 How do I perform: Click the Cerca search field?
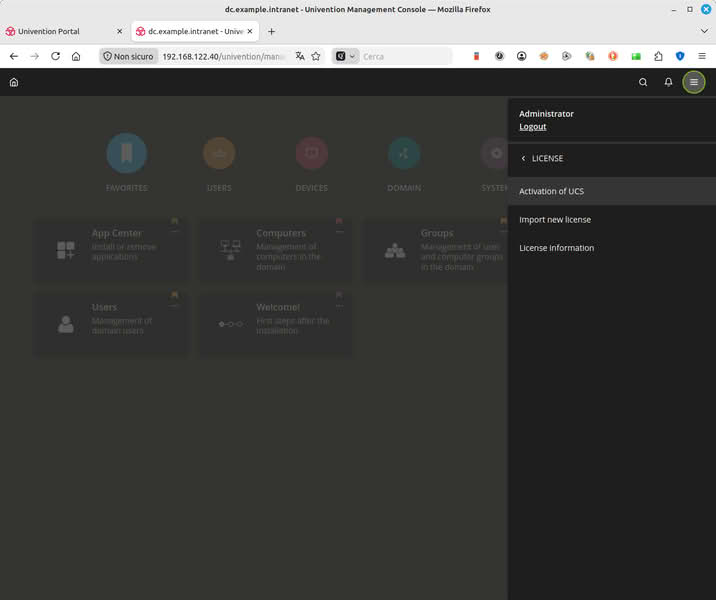pos(405,56)
